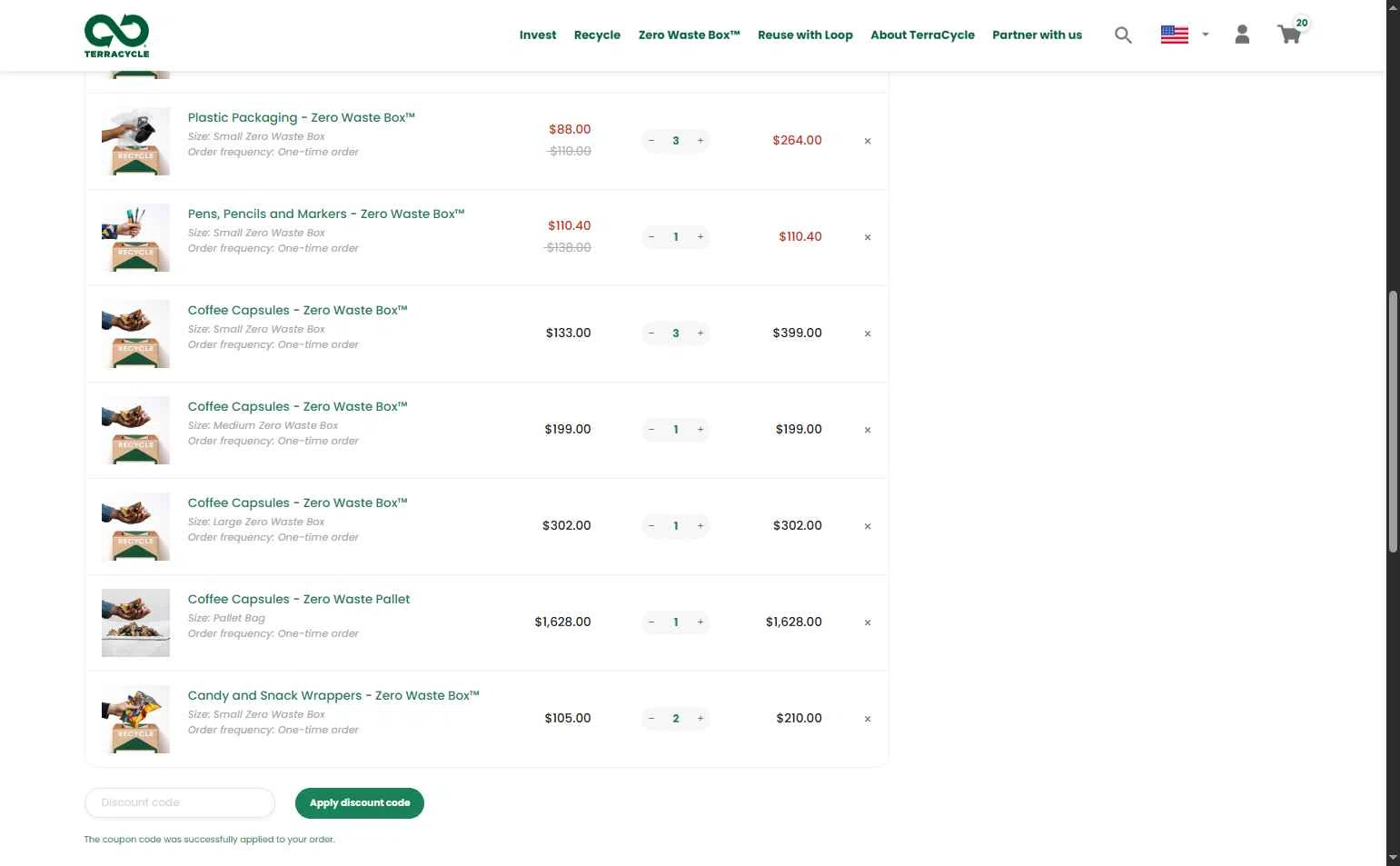Increase Plastic Packaging quantity
This screenshot has width=1400, height=866.
[x=700, y=141]
